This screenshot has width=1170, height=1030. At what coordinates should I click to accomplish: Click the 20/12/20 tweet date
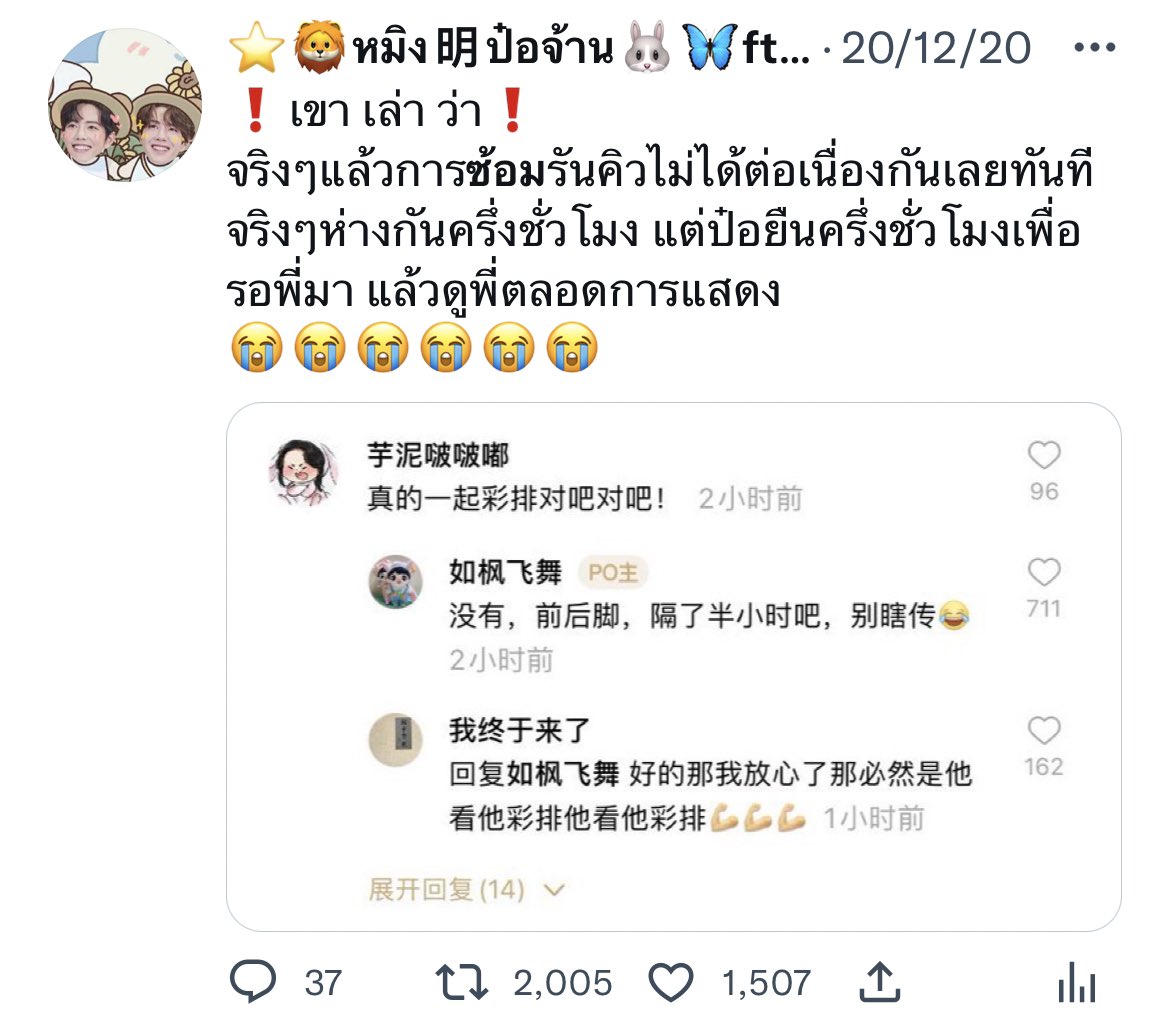[x=936, y=48]
